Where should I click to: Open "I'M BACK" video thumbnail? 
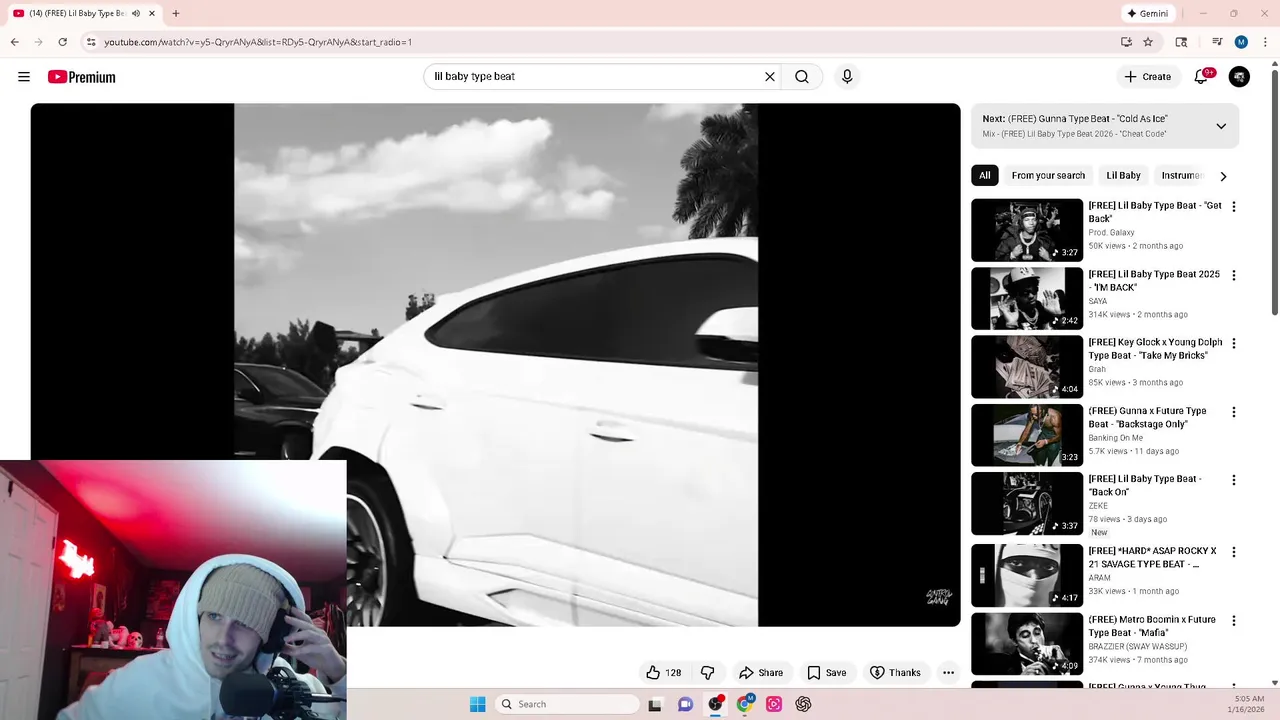(1027, 298)
